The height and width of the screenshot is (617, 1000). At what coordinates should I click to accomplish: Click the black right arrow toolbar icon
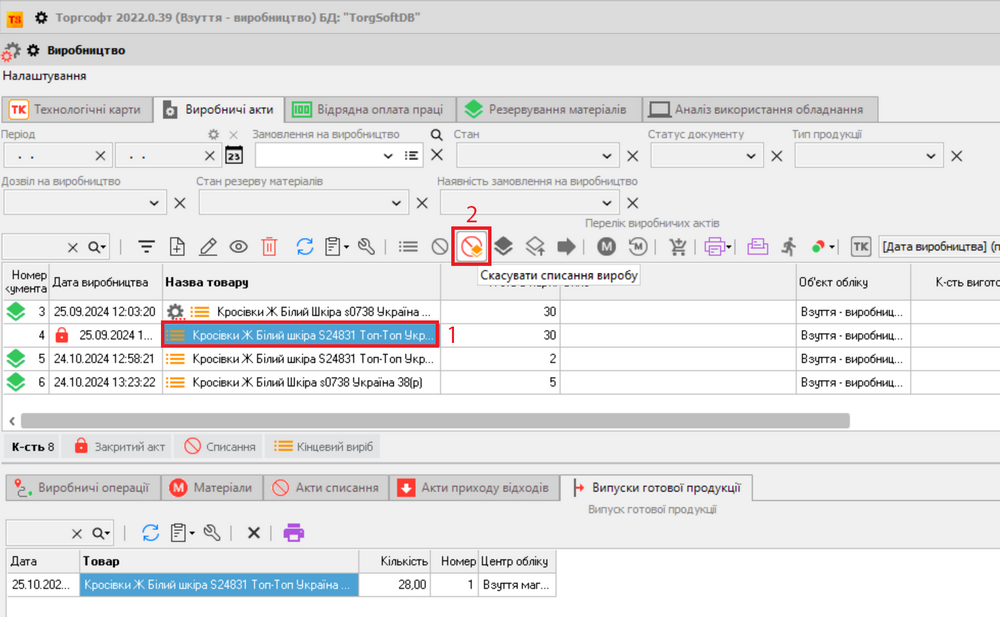[x=567, y=246]
